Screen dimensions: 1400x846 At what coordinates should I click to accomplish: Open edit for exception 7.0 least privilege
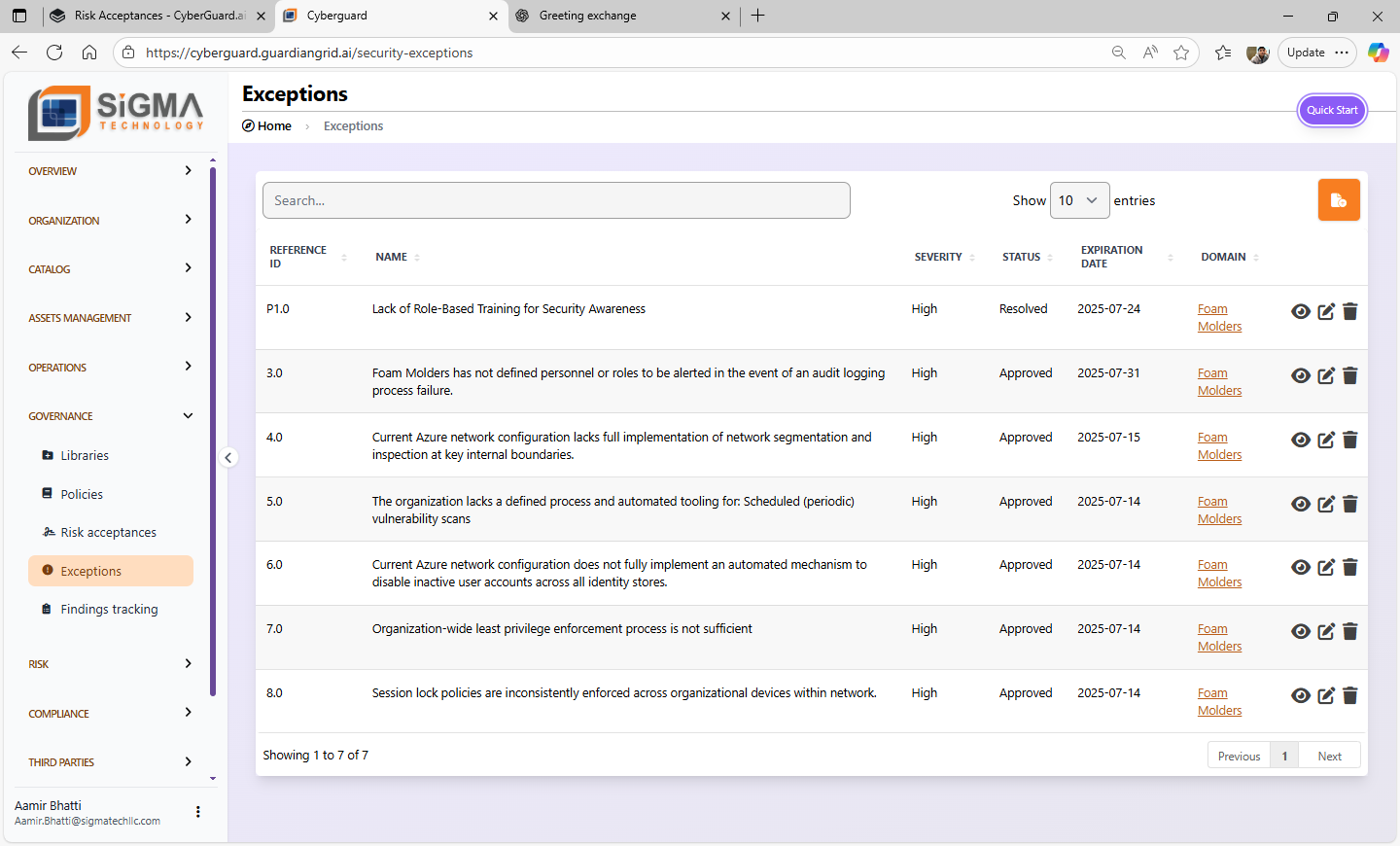point(1325,632)
